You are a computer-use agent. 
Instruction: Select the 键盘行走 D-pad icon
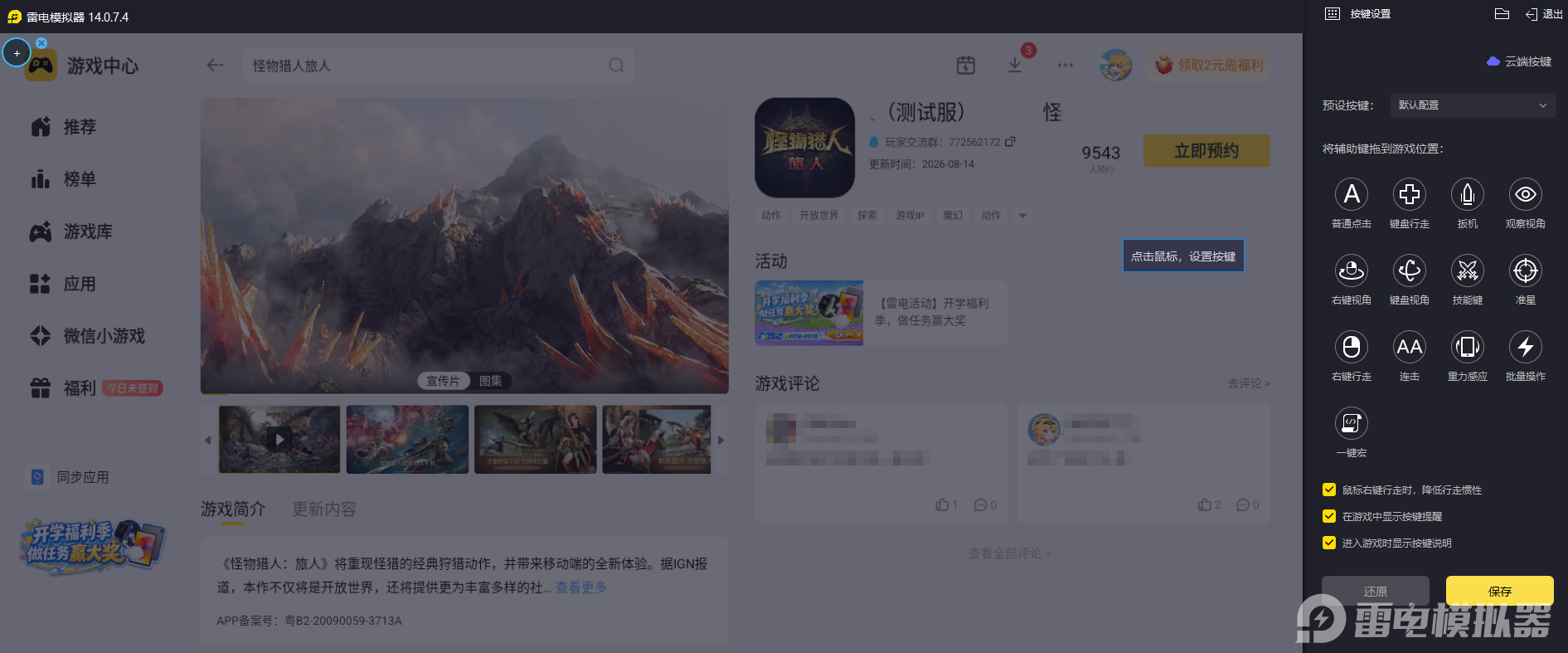tap(1409, 194)
